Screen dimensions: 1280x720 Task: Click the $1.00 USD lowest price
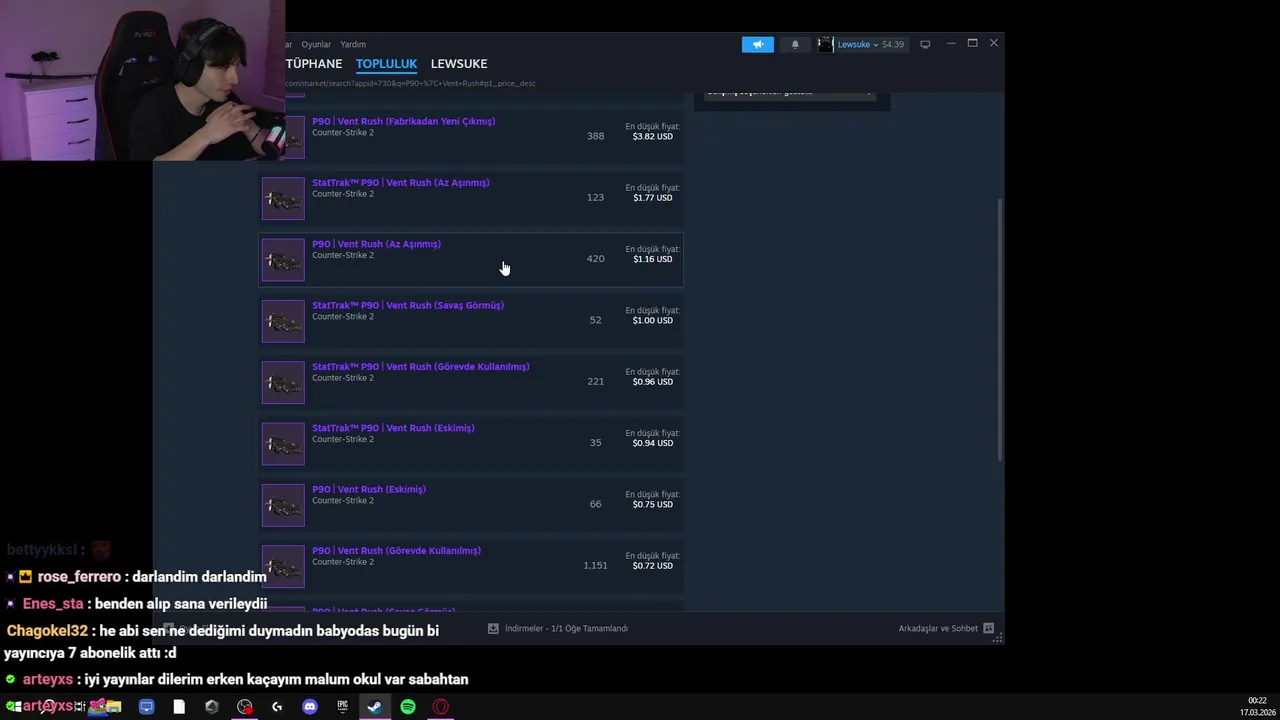point(652,320)
